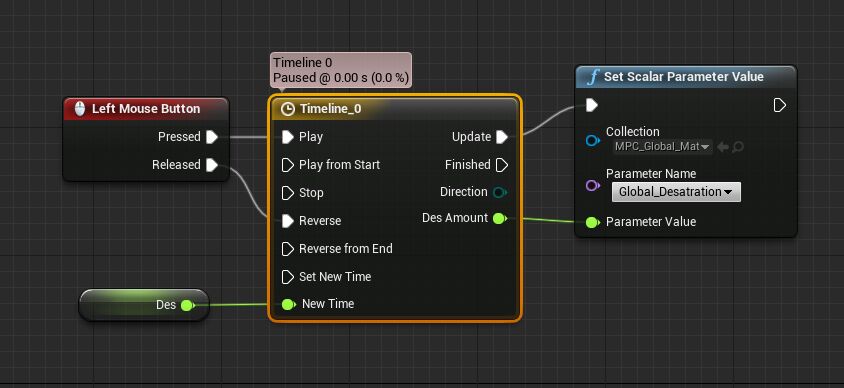Click the Update output pin on Timeline_0
The height and width of the screenshot is (388, 844).
pos(502,137)
